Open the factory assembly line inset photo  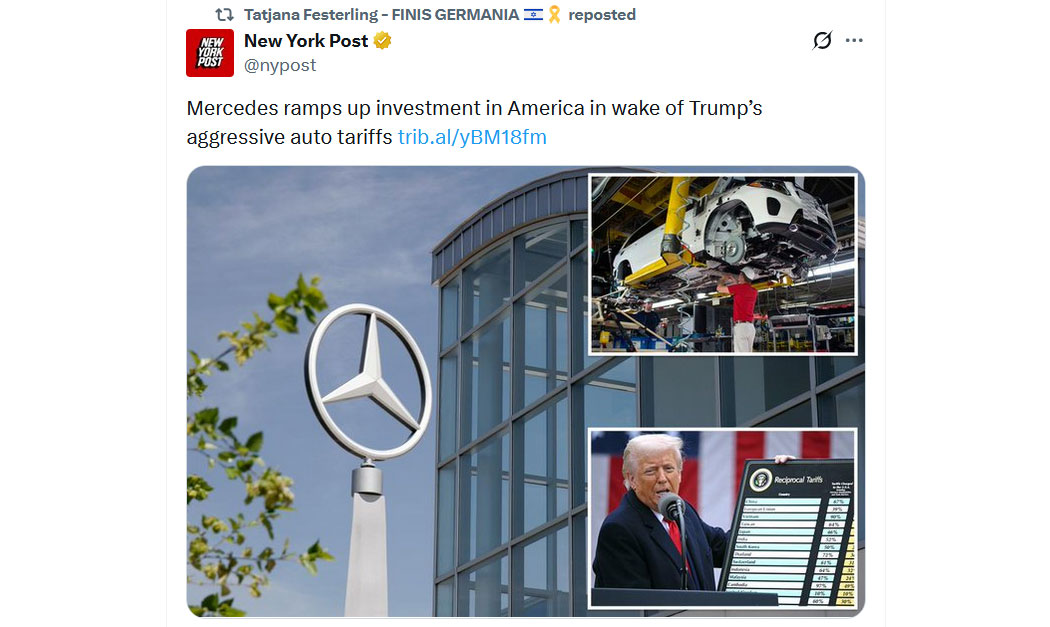click(723, 265)
